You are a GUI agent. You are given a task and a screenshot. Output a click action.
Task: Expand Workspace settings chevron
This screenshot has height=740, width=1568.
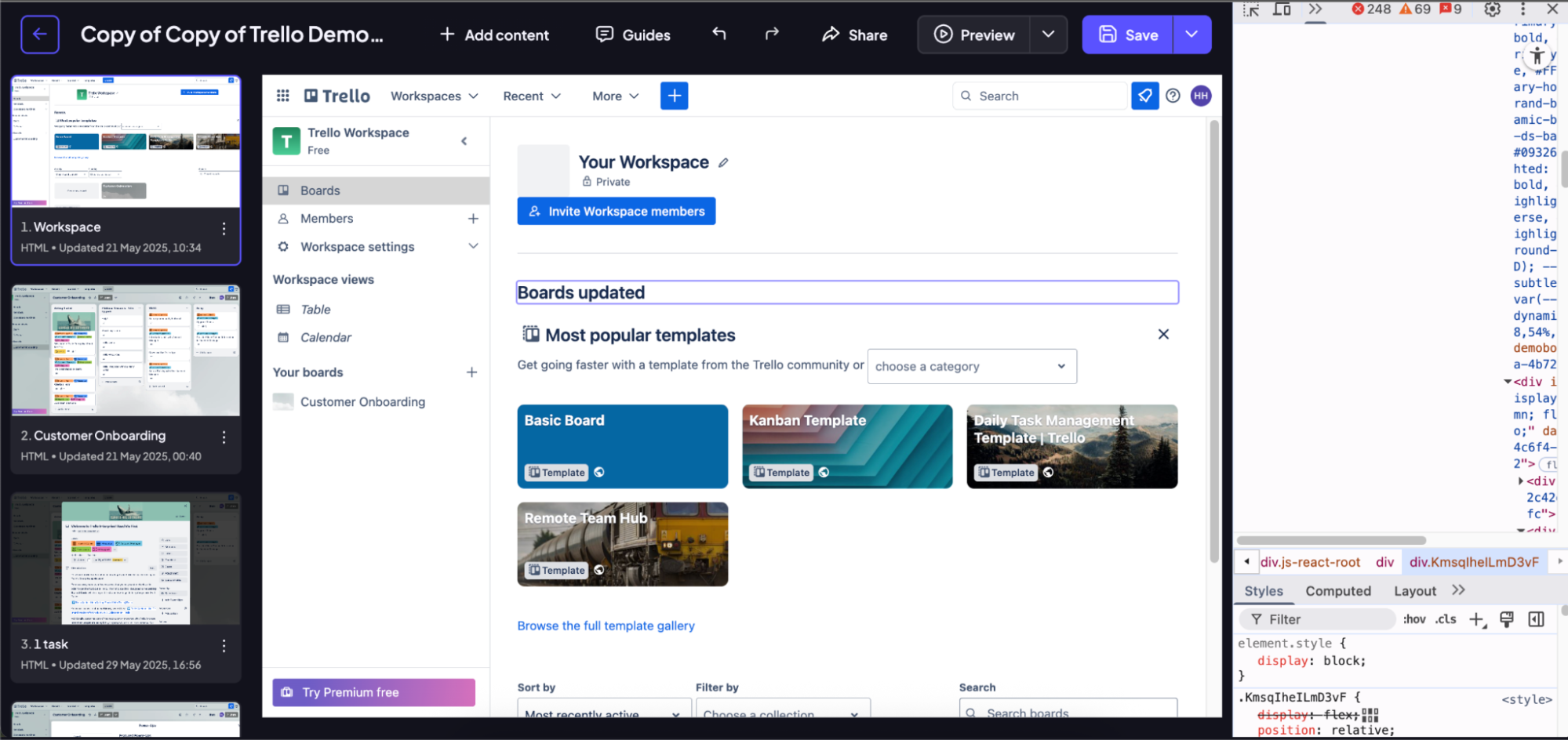click(x=473, y=246)
